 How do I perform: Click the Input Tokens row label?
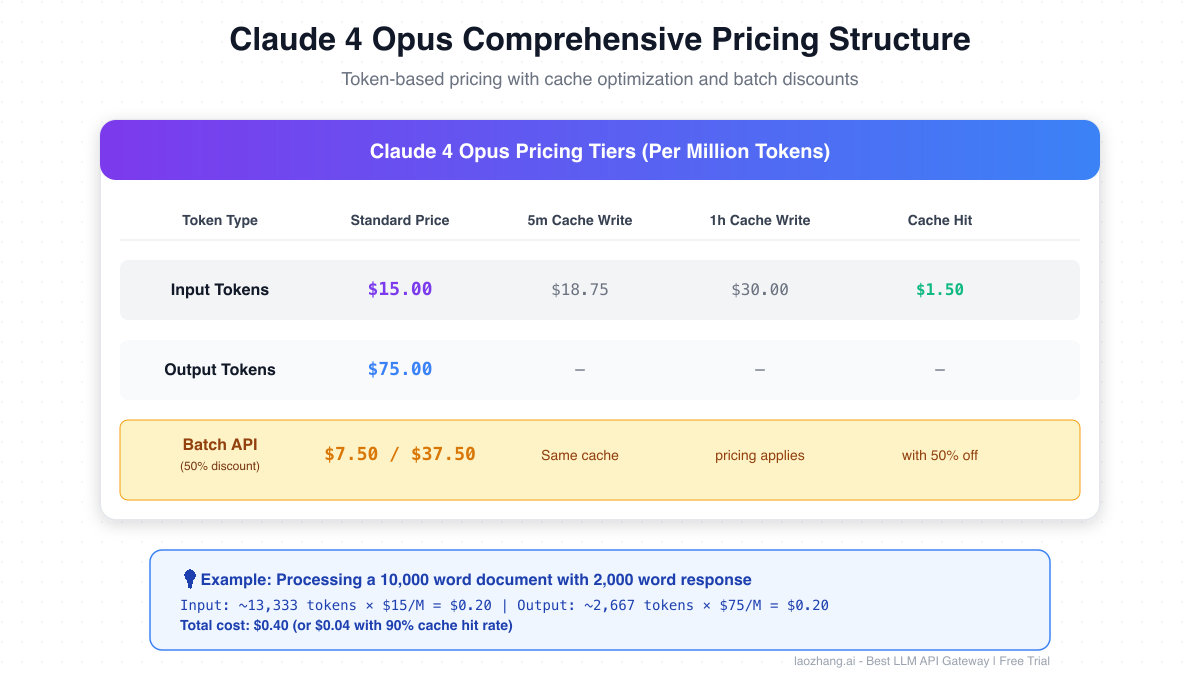pos(220,290)
